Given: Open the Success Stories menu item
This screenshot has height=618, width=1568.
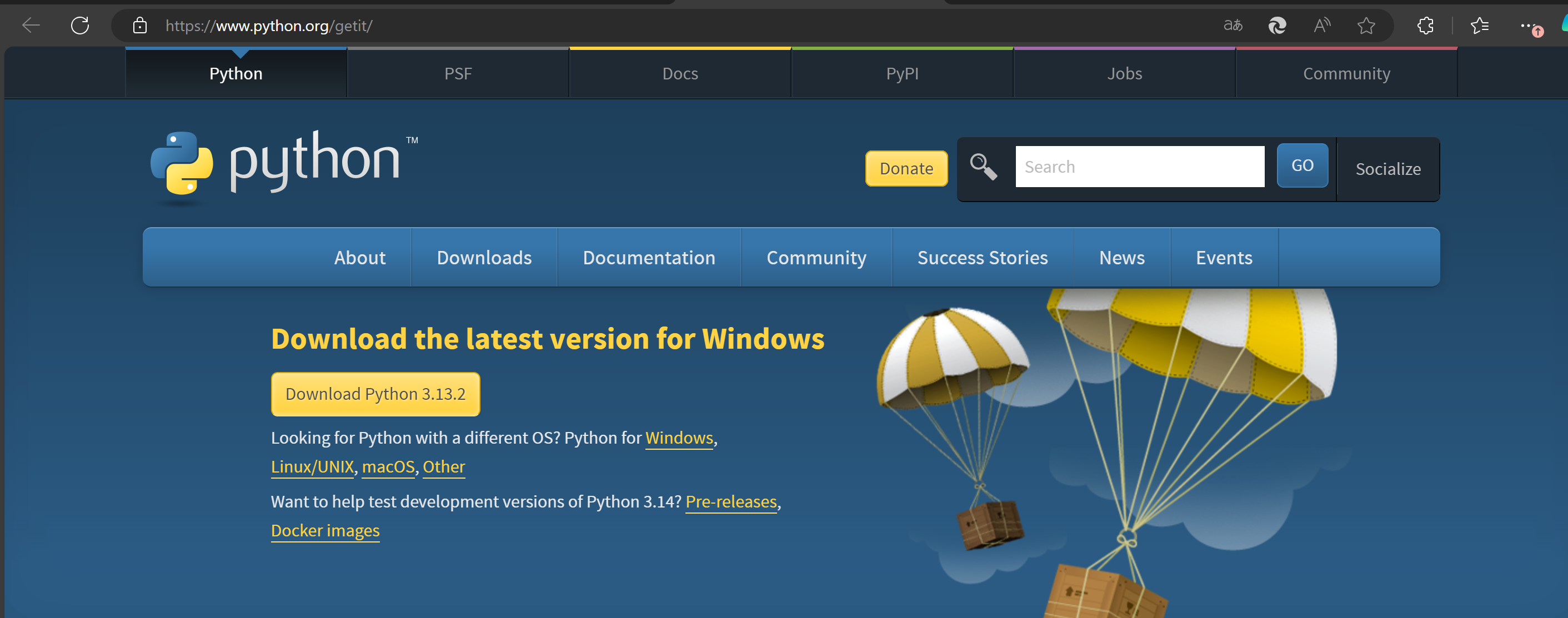Looking at the screenshot, I should pyautogui.click(x=983, y=257).
